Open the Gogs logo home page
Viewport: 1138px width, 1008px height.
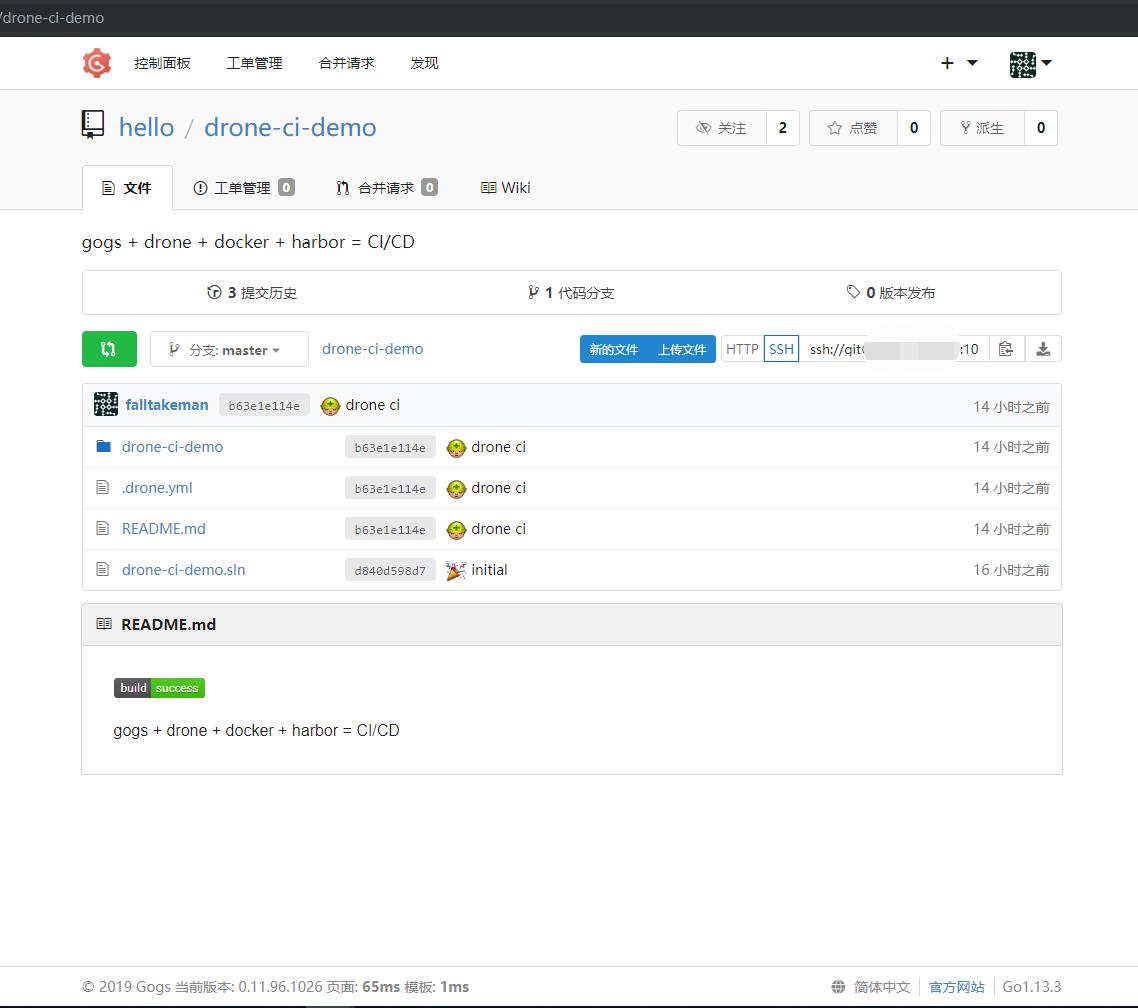pyautogui.click(x=97, y=63)
